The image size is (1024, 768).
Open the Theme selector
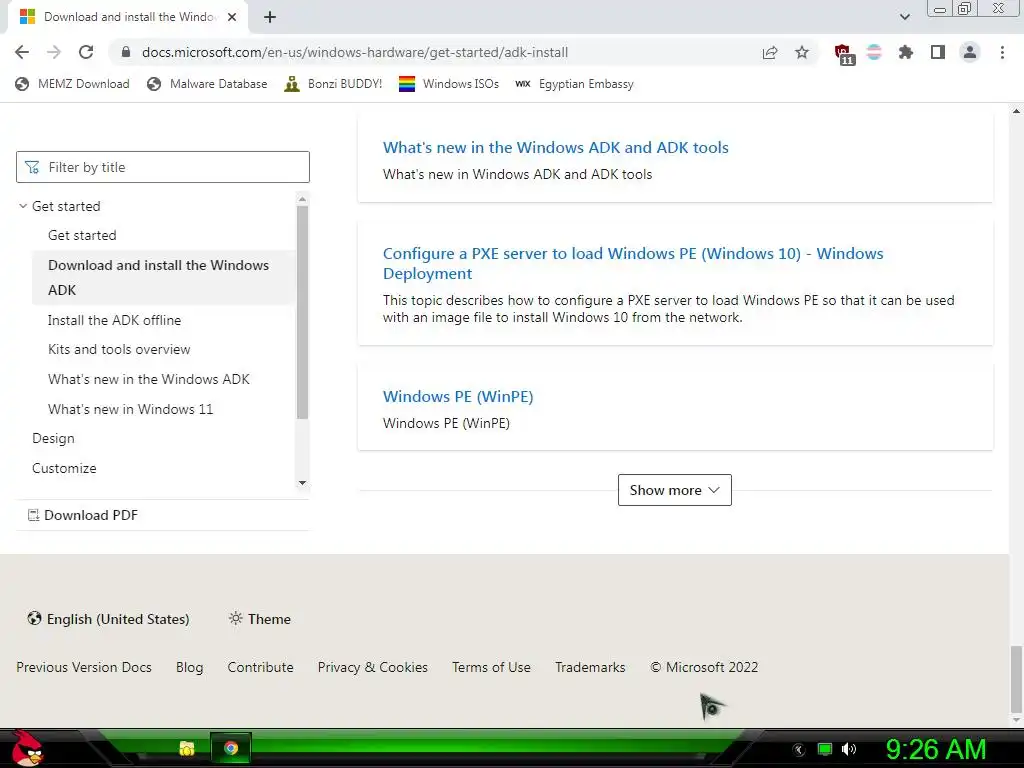pyautogui.click(x=260, y=619)
